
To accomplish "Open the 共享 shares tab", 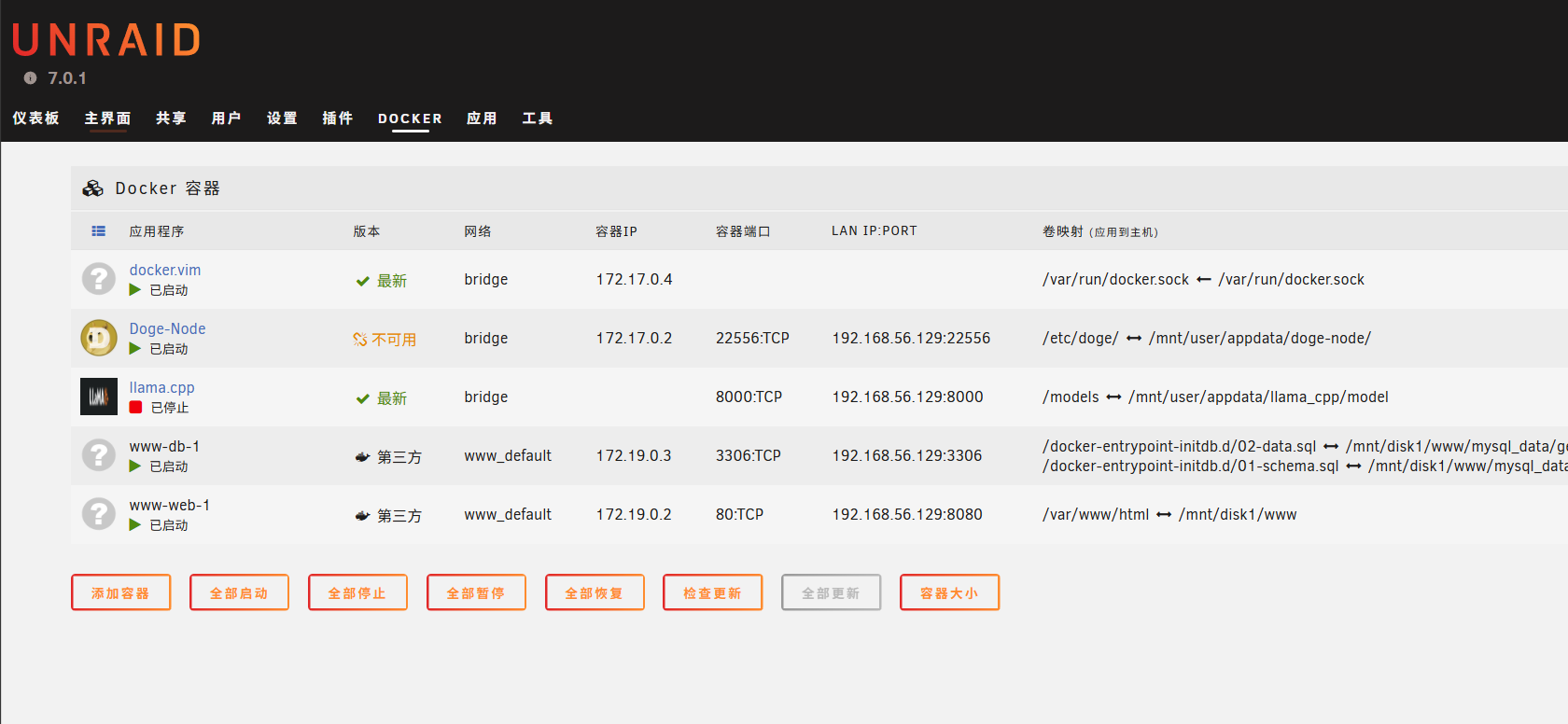I will 171,118.
